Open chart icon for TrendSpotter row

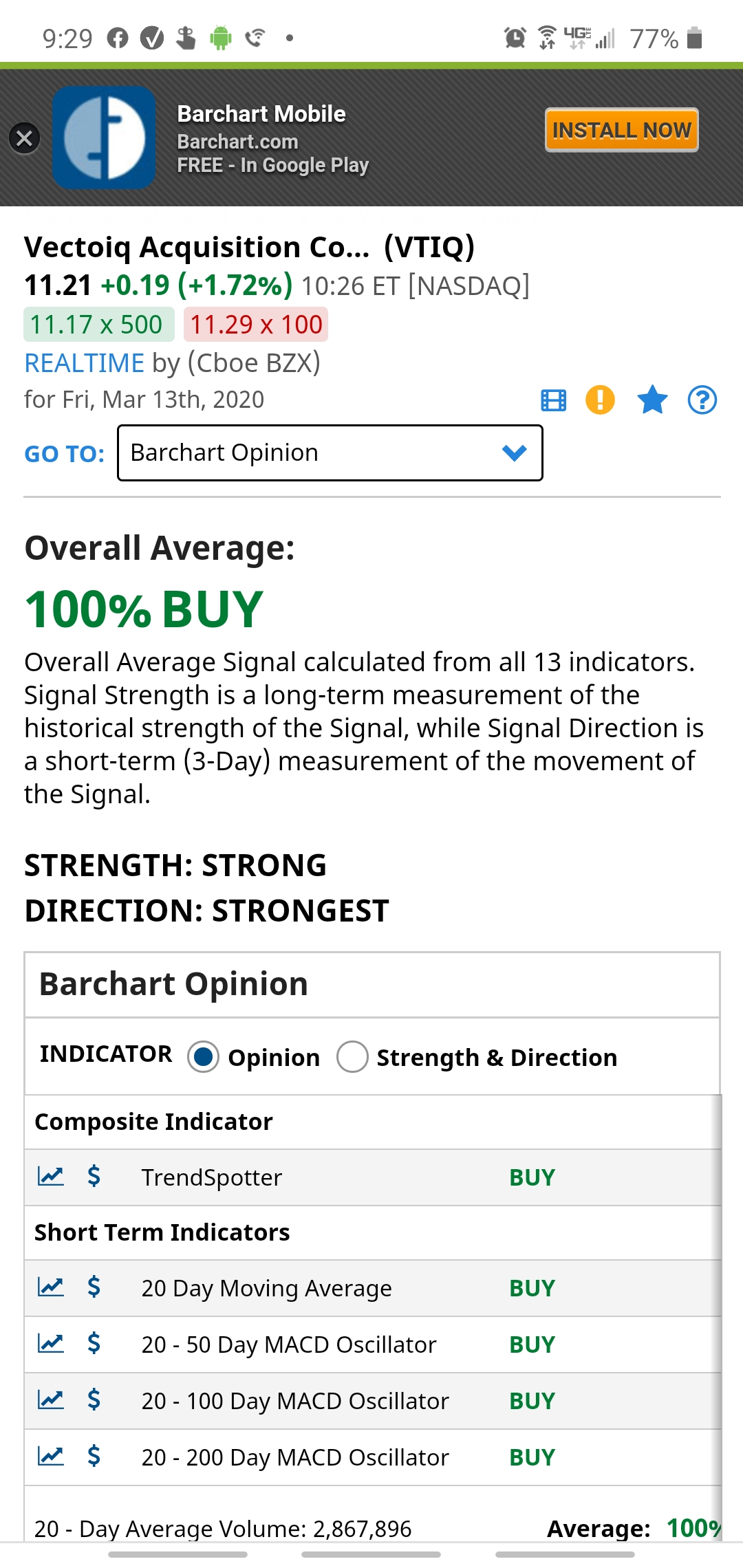pyautogui.click(x=51, y=1177)
